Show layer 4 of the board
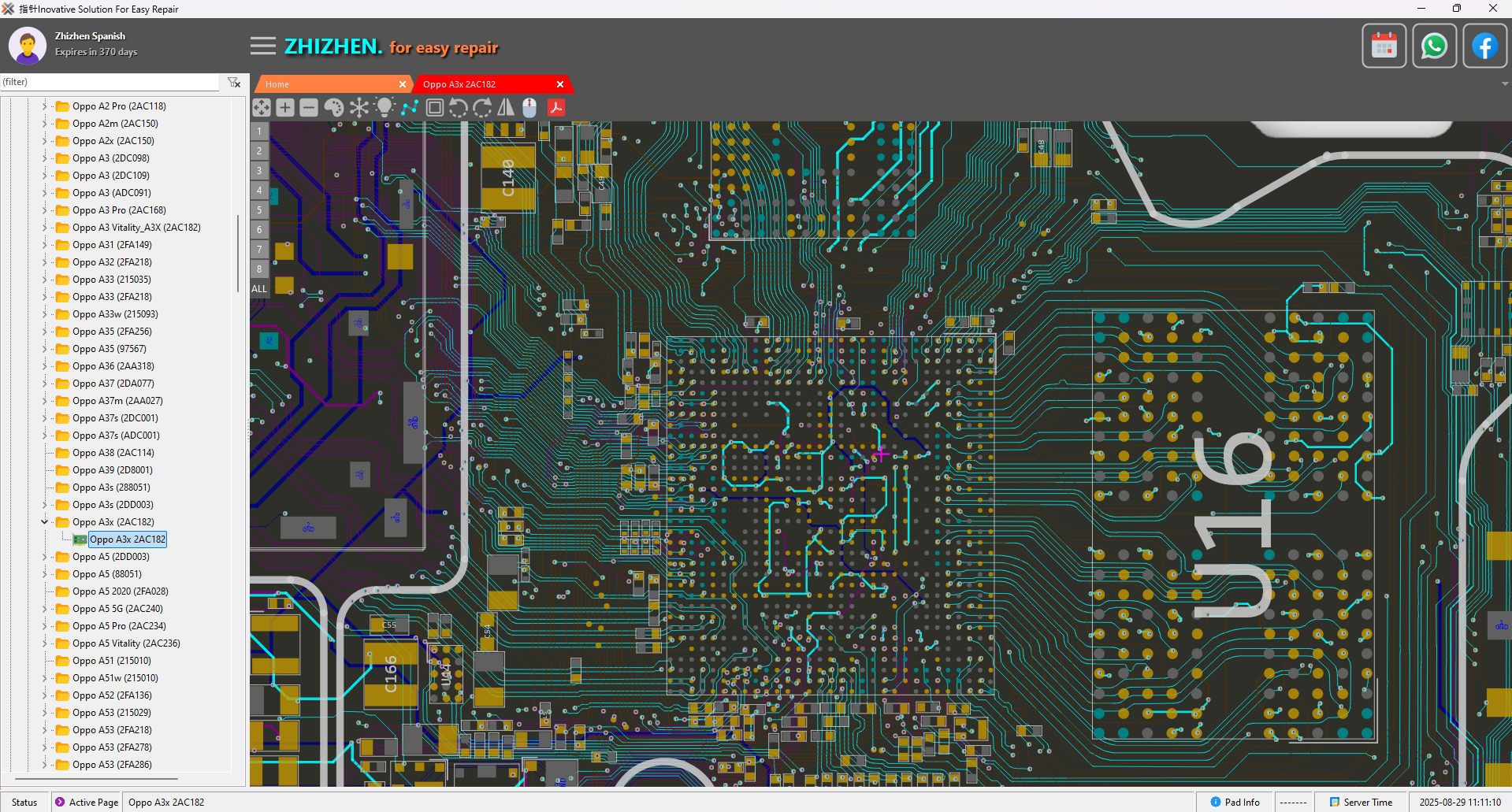 [x=259, y=191]
